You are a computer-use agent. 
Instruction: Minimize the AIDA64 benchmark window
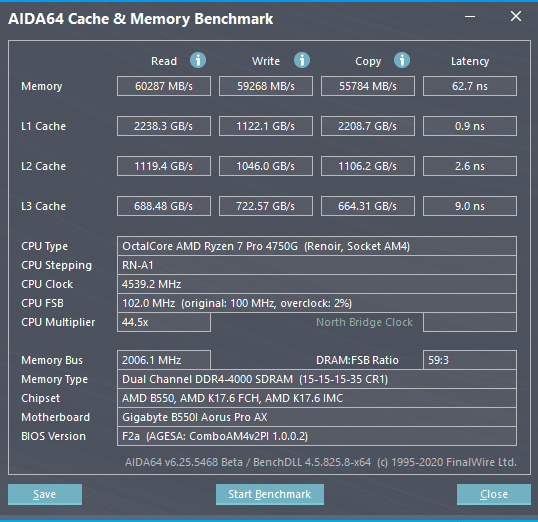[x=470, y=16]
